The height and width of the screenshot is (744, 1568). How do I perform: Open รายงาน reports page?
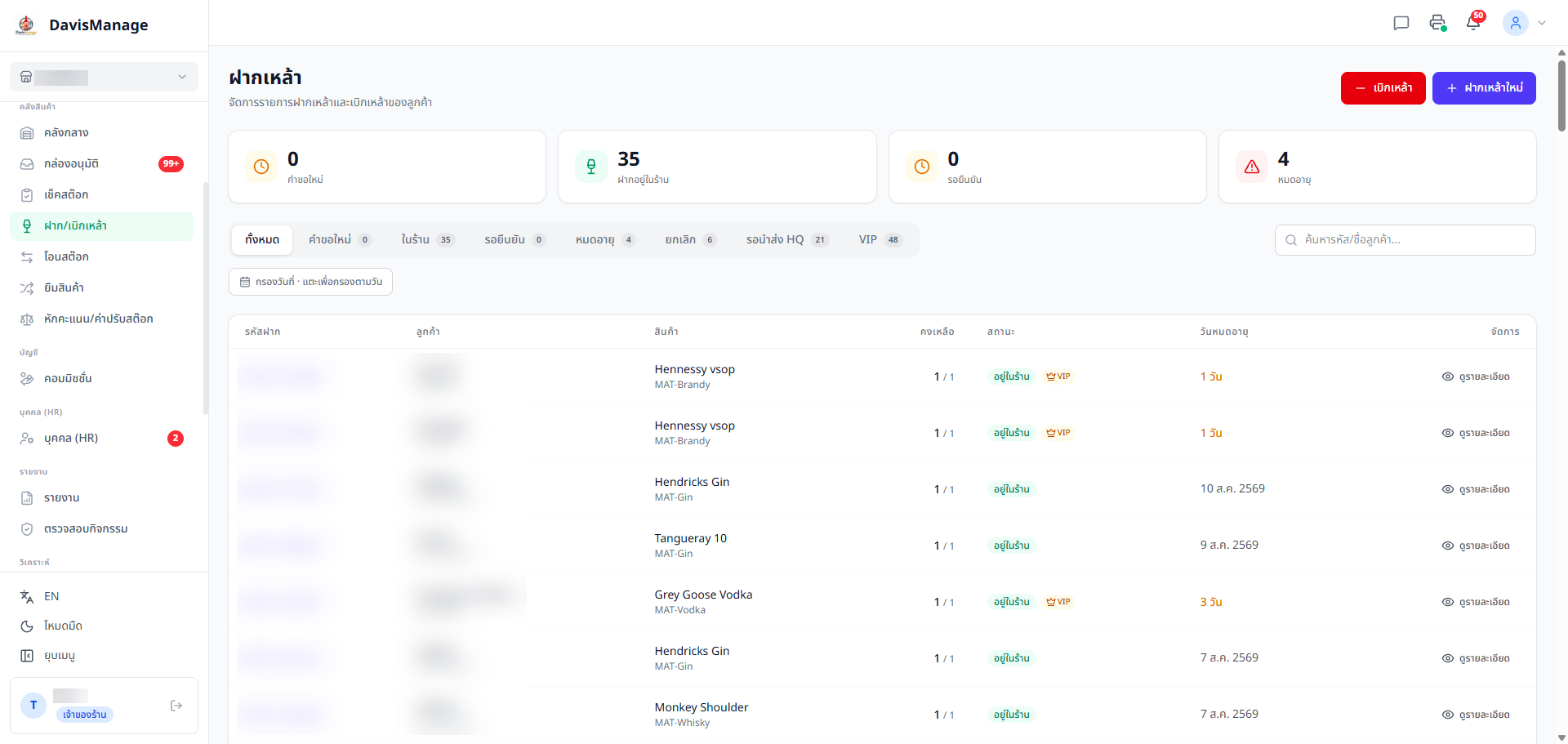(x=101, y=497)
